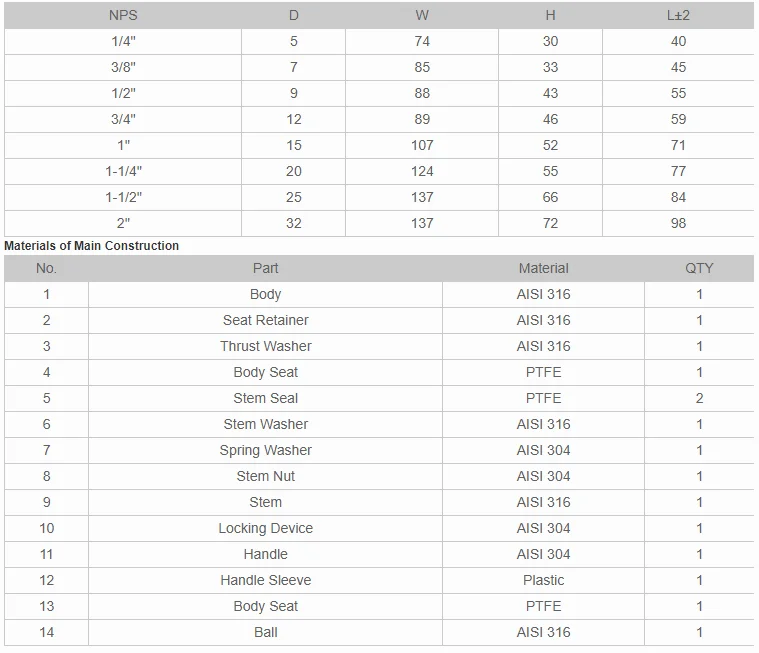Select the Spring Washer part cell
The width and height of the screenshot is (759, 653).
coord(265,450)
